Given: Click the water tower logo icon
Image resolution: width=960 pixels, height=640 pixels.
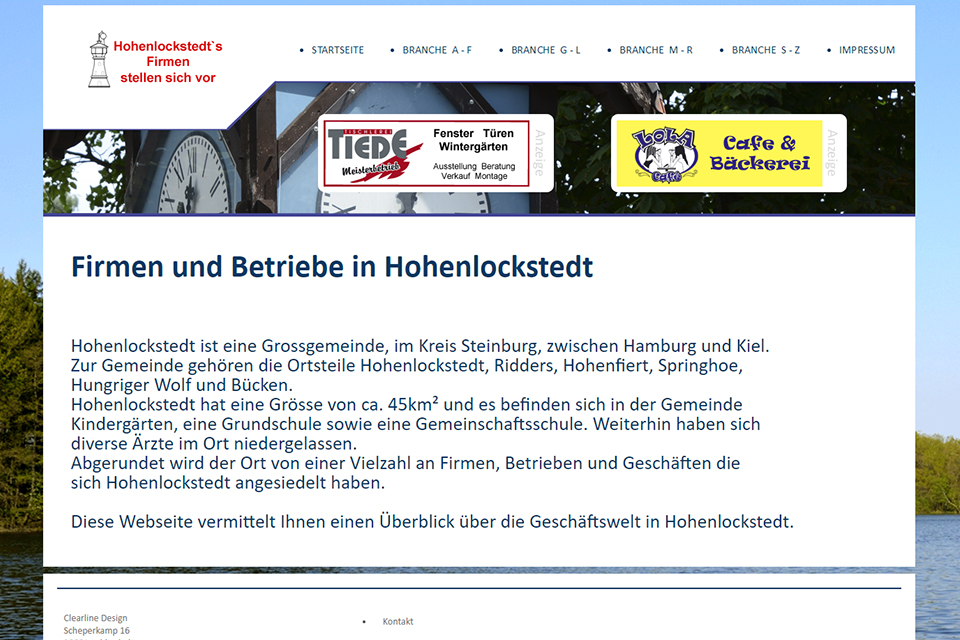Looking at the screenshot, I should [98, 60].
